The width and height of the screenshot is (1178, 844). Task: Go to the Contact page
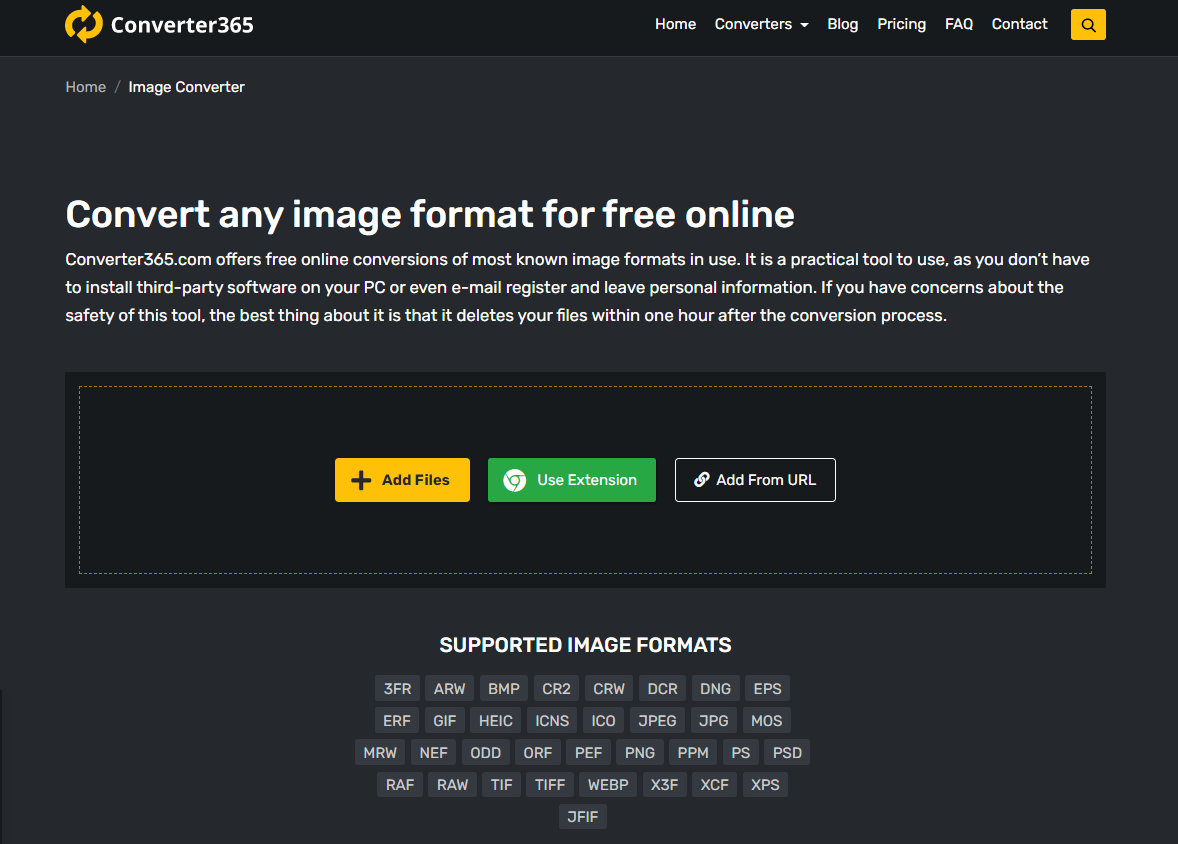click(x=1019, y=24)
